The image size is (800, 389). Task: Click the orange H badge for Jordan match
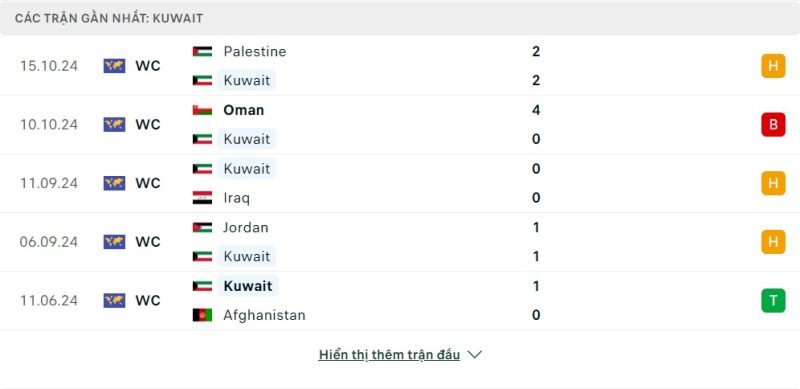click(773, 241)
